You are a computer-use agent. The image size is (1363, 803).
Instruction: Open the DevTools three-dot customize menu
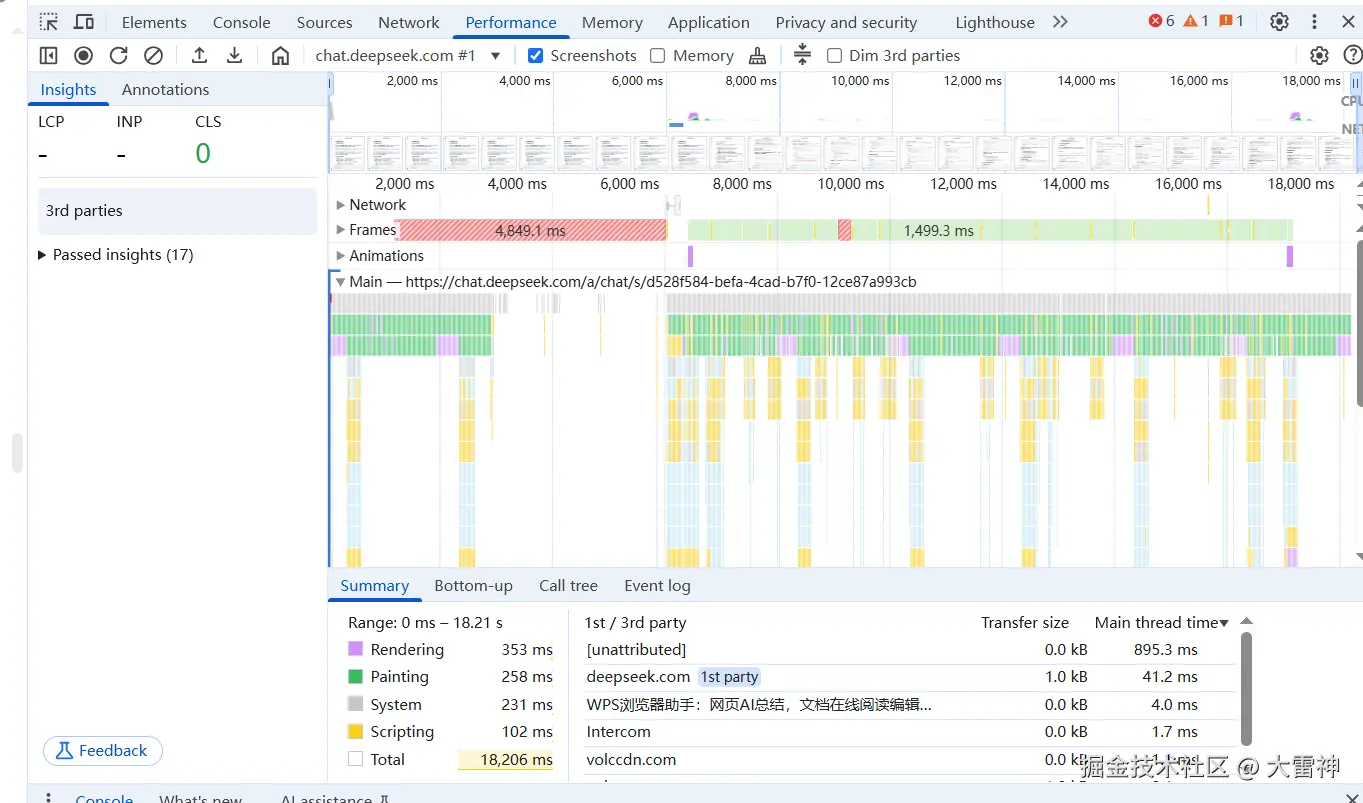pyautogui.click(x=1315, y=22)
